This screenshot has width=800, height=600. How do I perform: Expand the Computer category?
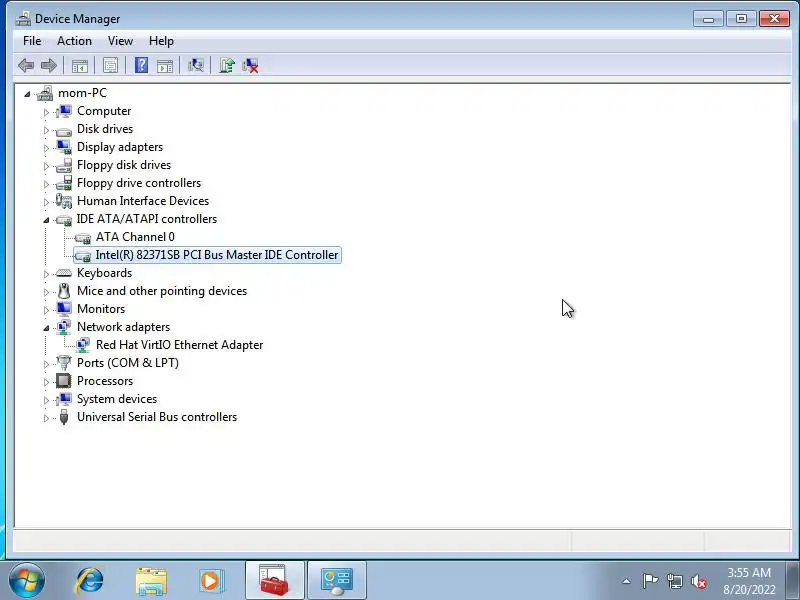click(x=46, y=112)
